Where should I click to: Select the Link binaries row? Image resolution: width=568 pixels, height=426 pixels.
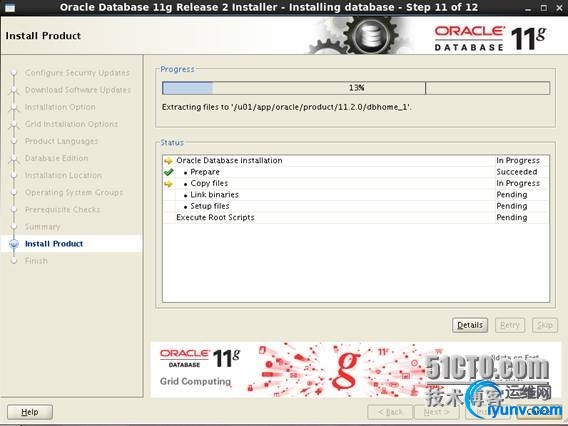pos(356,195)
